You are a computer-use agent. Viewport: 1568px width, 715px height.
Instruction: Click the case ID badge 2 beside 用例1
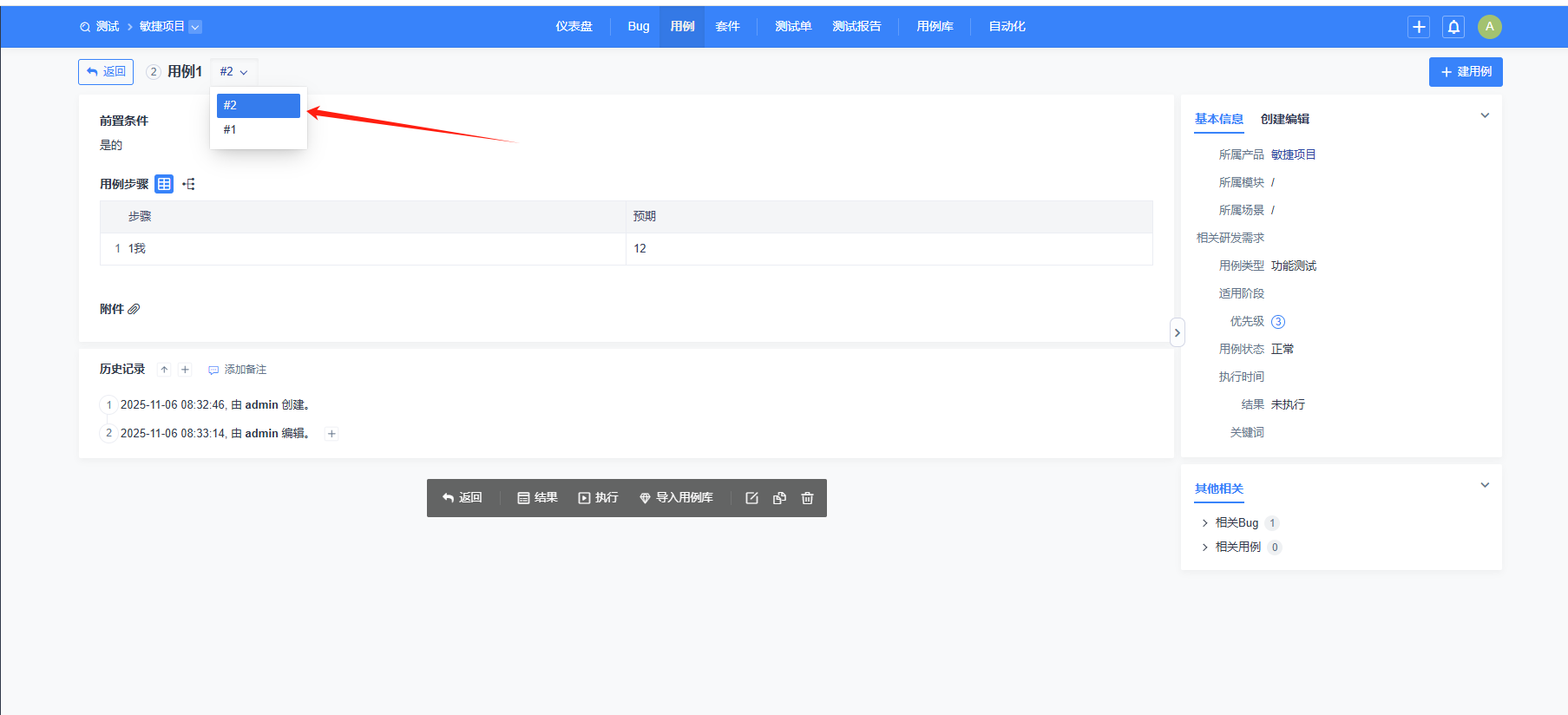click(154, 72)
